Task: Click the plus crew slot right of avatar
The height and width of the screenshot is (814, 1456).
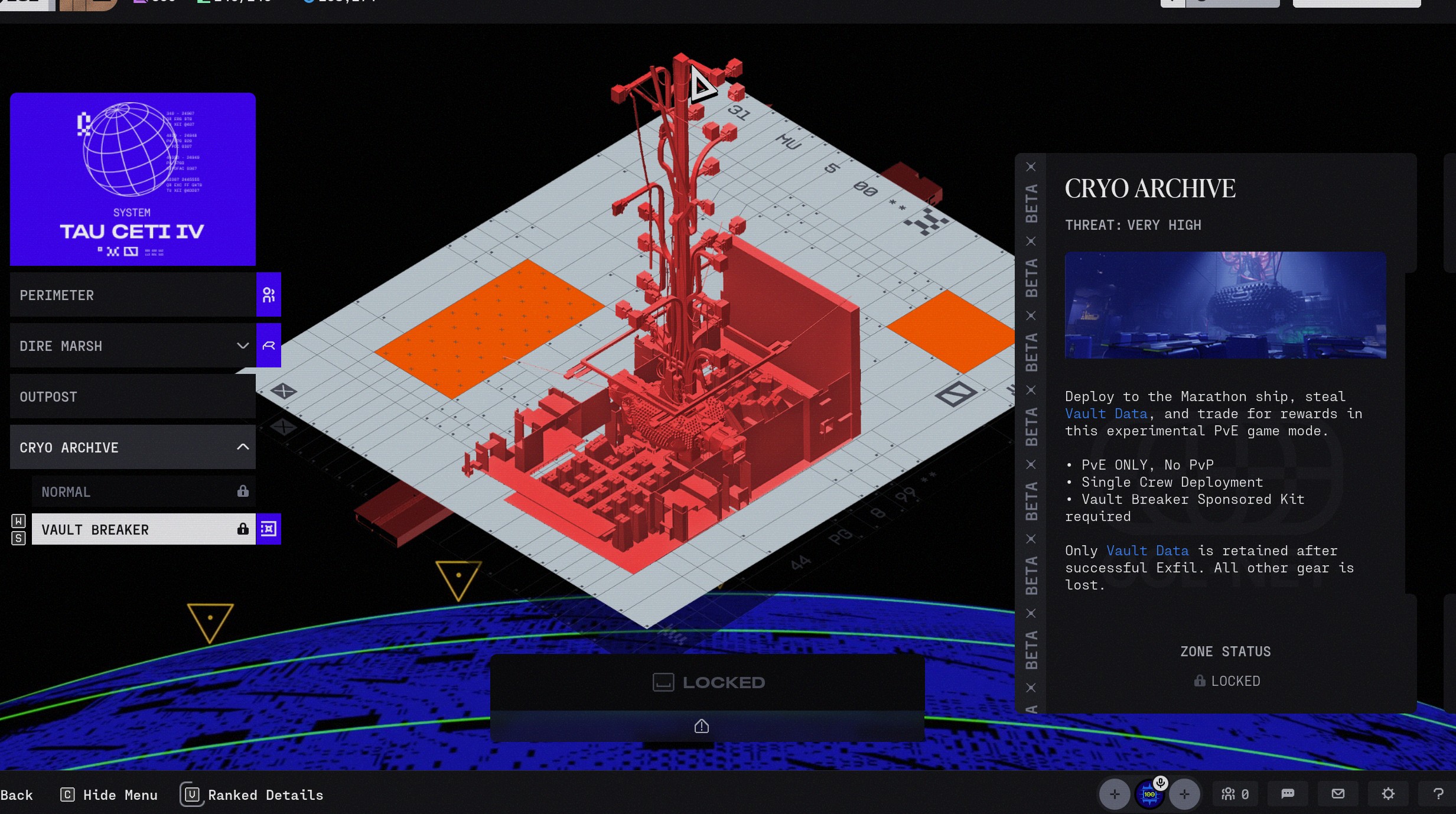Action: click(x=1184, y=795)
